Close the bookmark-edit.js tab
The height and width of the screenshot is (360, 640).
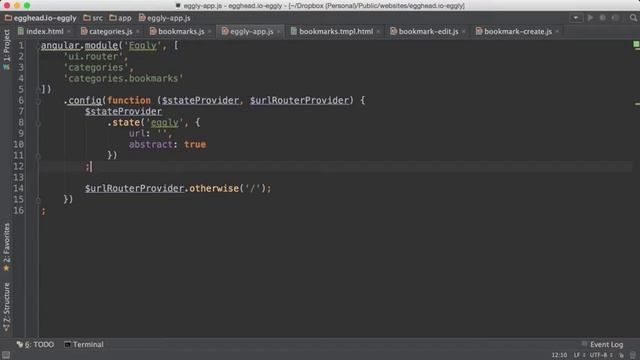coord(464,31)
